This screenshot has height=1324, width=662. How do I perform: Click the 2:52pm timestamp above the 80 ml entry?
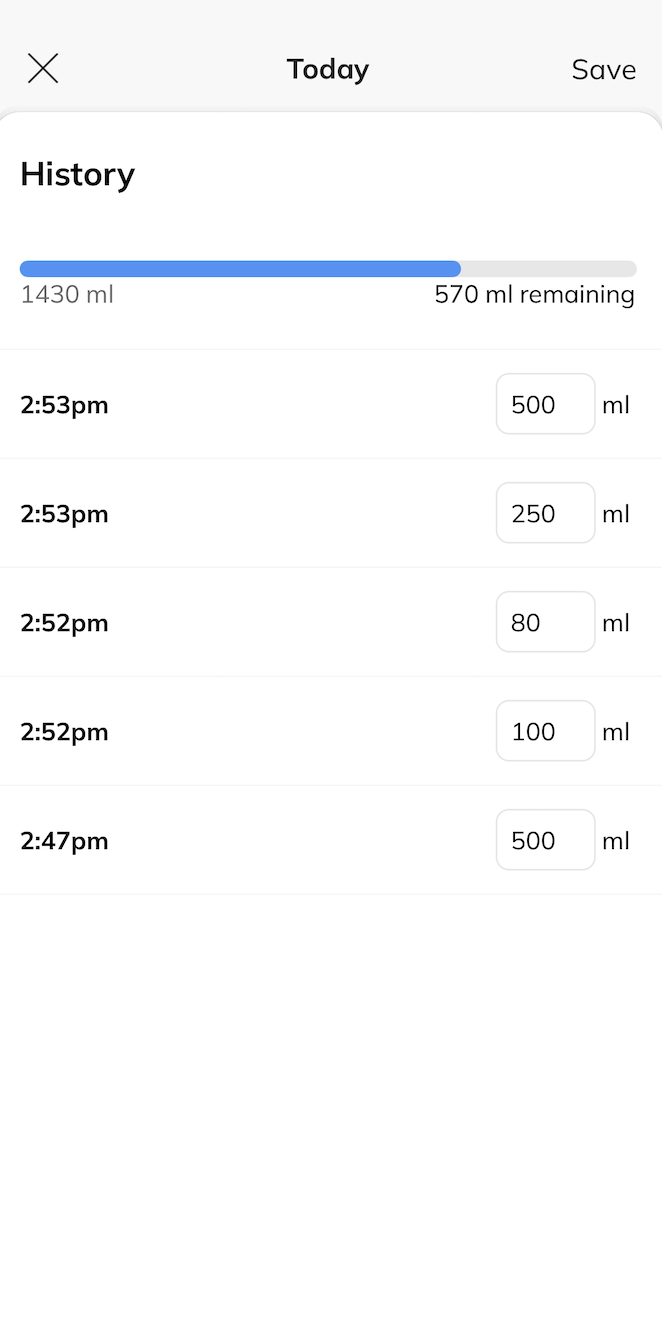pos(64,622)
